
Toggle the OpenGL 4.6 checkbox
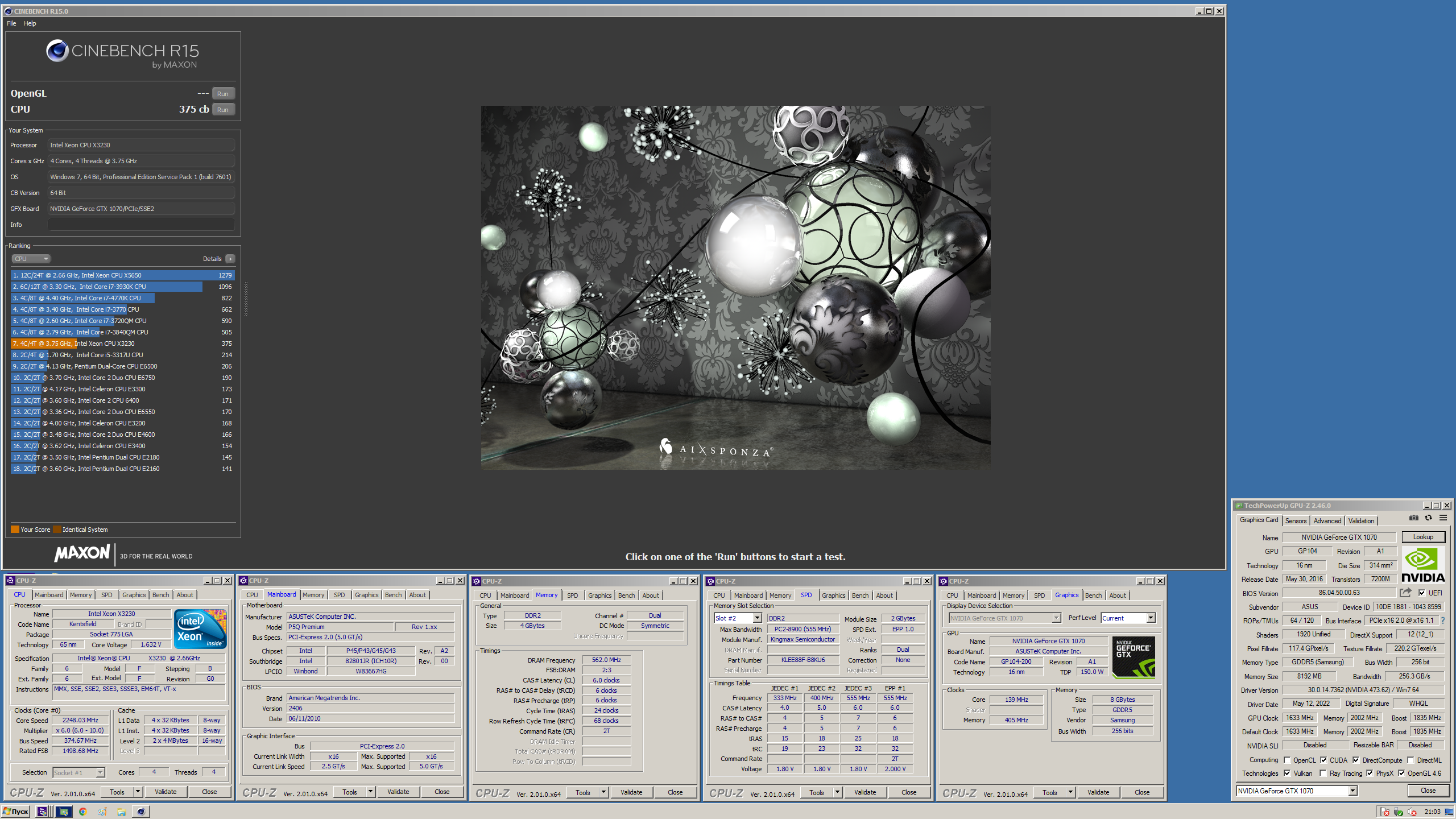coord(1401,773)
